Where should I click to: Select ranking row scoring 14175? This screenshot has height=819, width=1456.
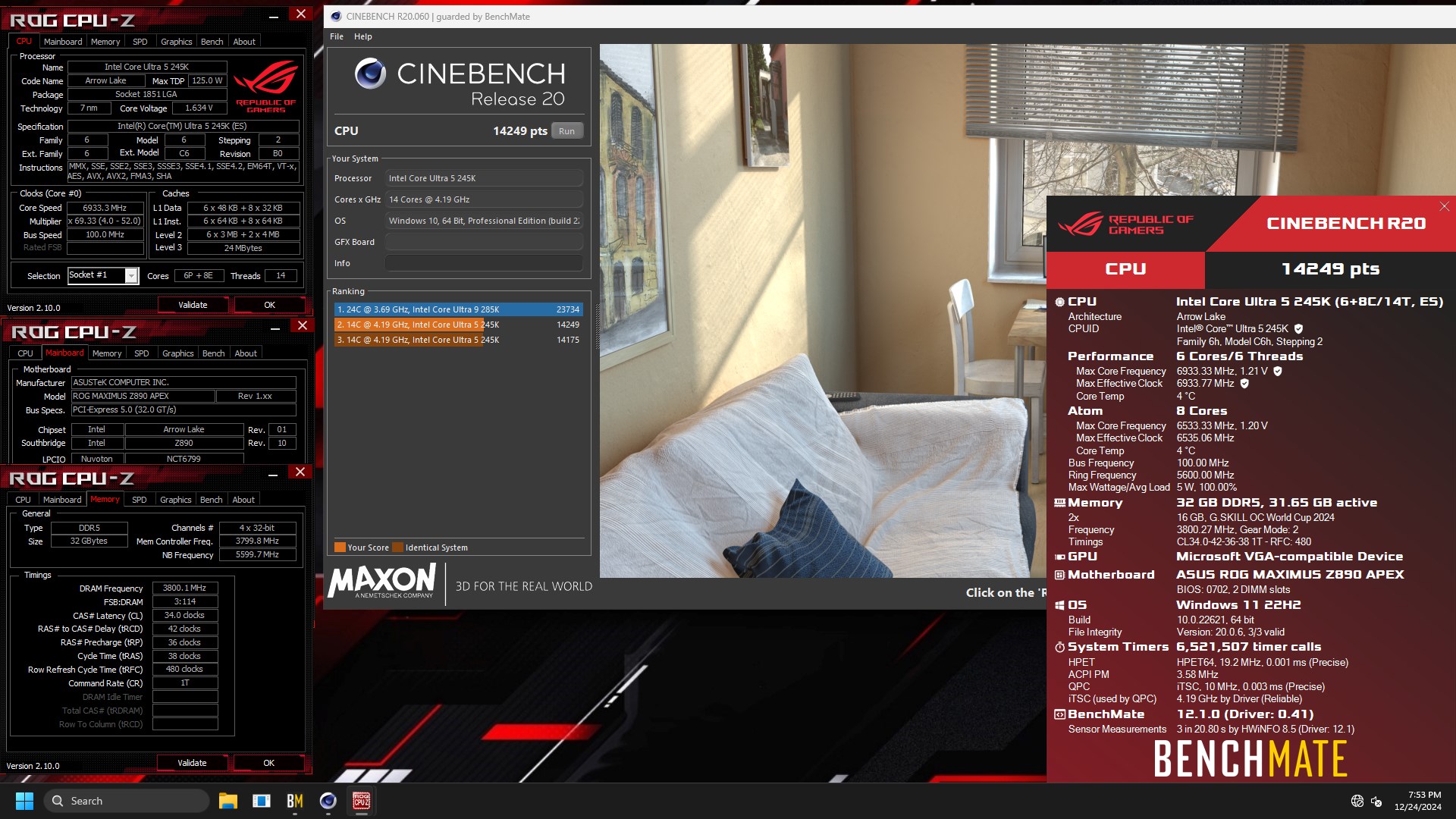[458, 340]
